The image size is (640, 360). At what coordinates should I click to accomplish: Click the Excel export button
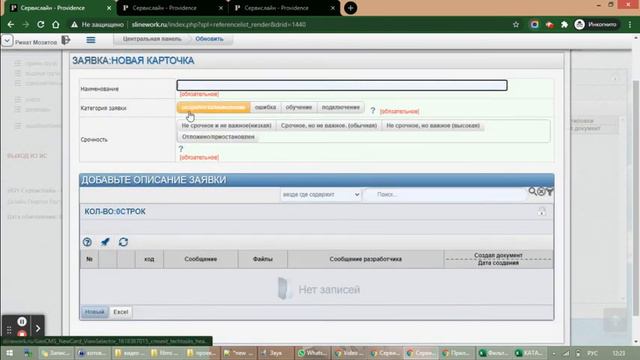[x=121, y=312]
